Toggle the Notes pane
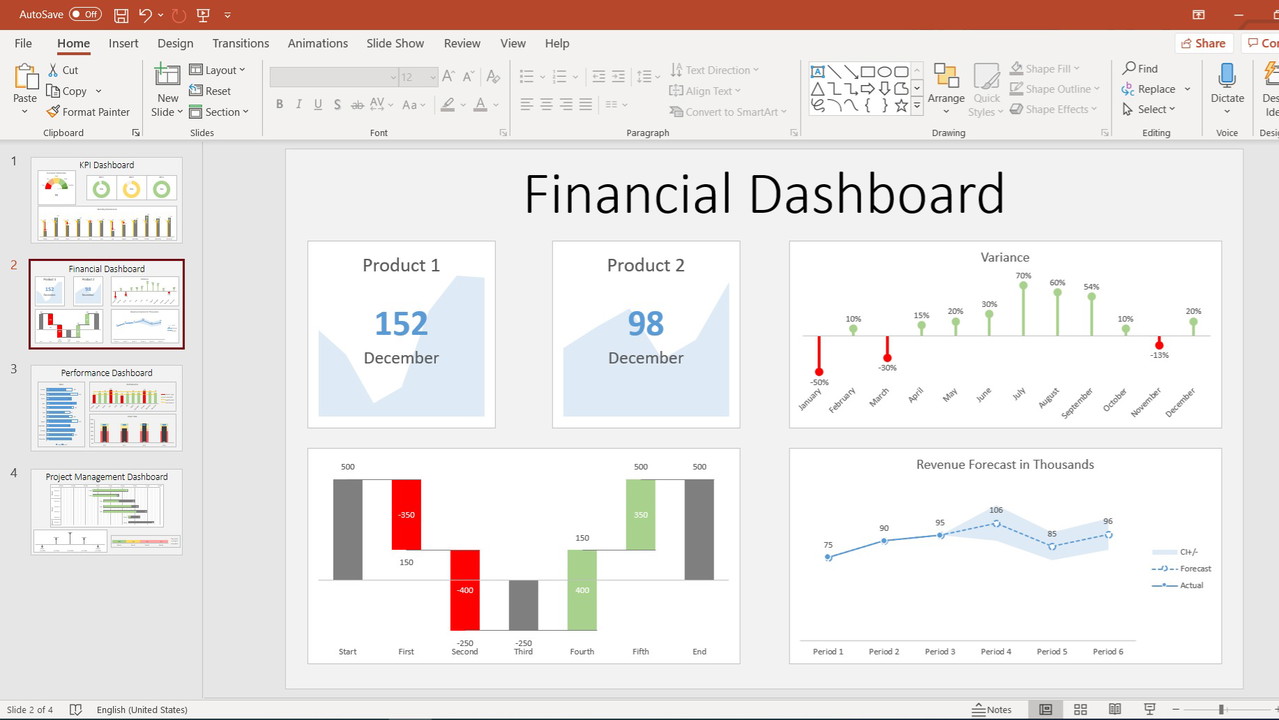Image resolution: width=1279 pixels, height=720 pixels. click(992, 710)
